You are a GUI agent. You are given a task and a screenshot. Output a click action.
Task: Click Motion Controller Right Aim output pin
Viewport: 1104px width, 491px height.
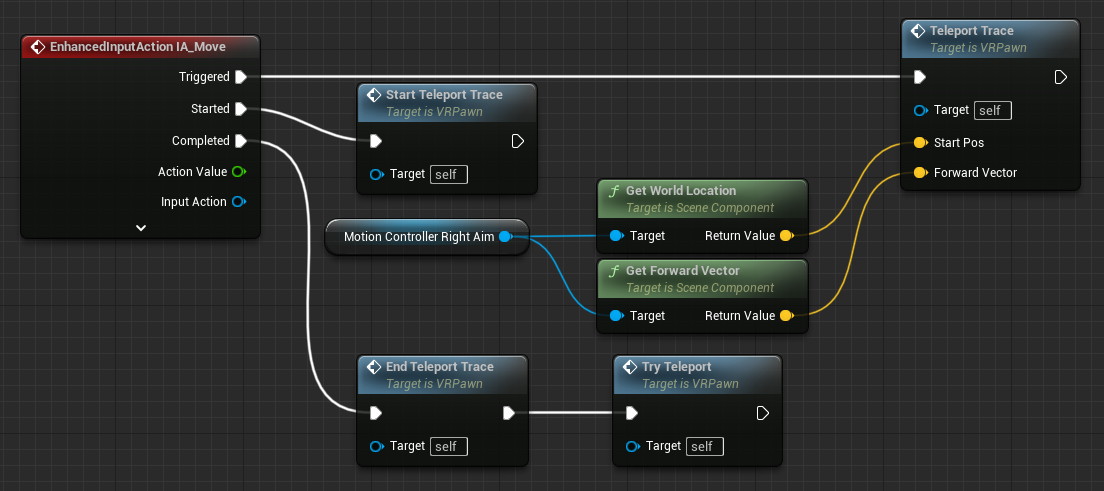[506, 237]
